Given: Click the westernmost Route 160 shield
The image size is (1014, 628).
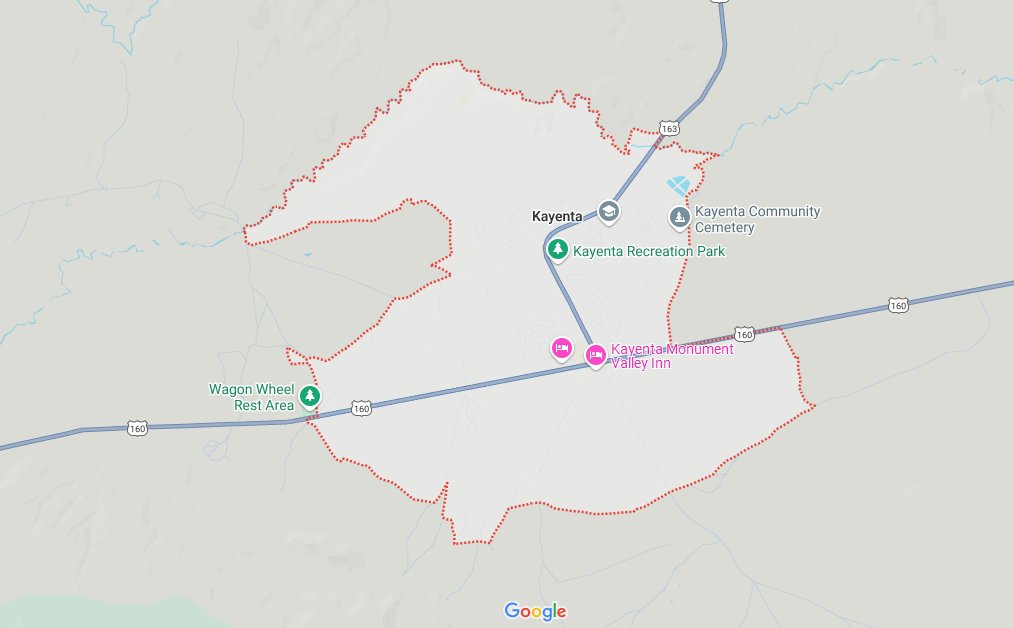Looking at the screenshot, I should tap(137, 428).
